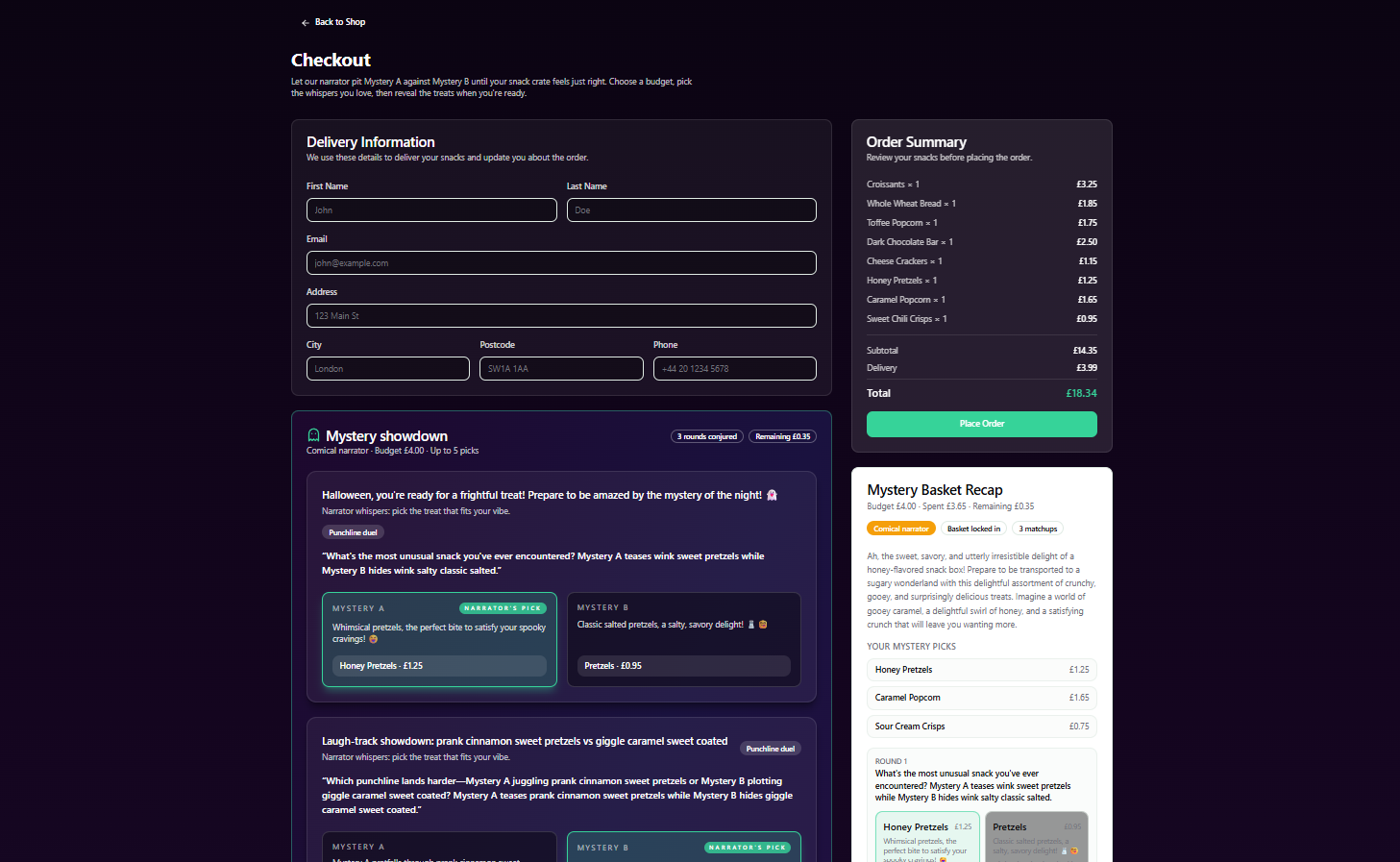The height and width of the screenshot is (862, 1400).
Task: Click the Comical narrator orange badge
Action: (x=901, y=529)
